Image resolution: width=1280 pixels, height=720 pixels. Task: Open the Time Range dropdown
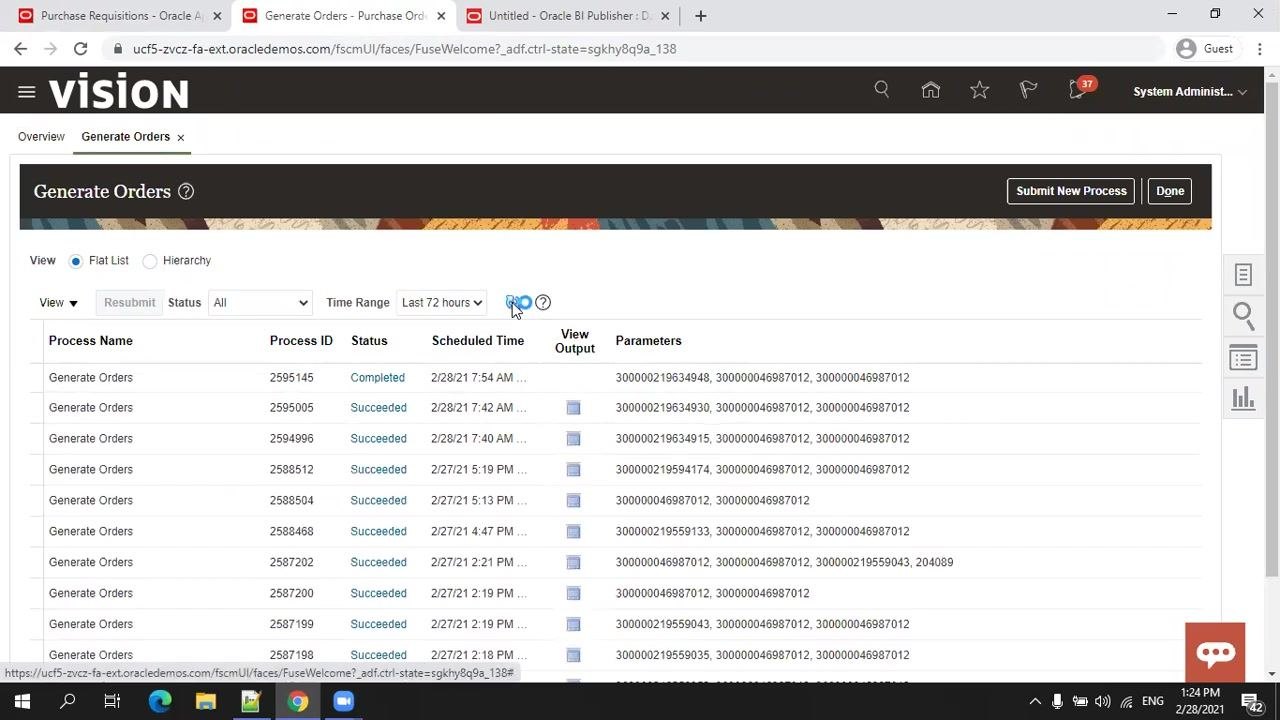(441, 303)
